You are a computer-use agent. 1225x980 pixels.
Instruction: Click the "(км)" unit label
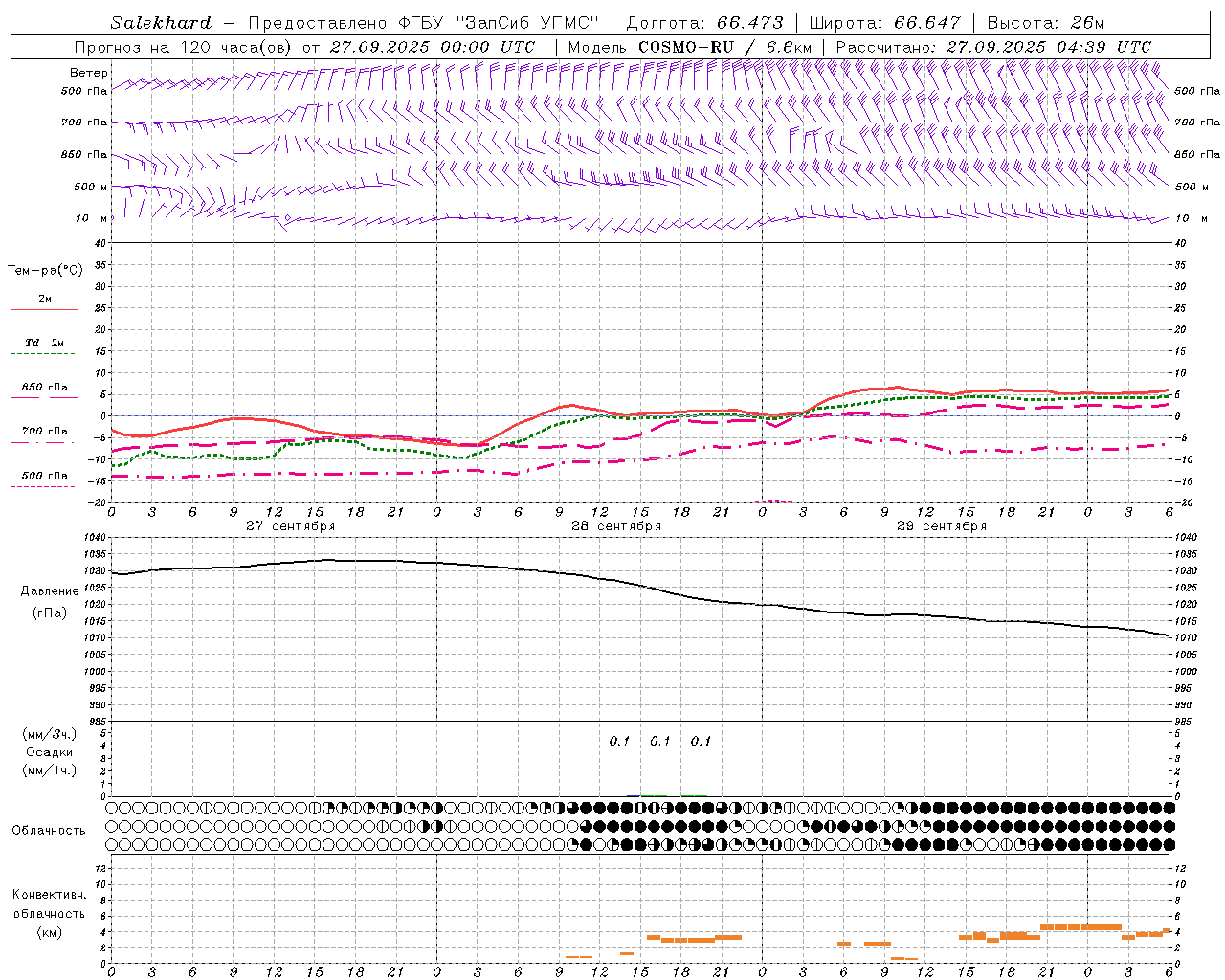[x=50, y=932]
